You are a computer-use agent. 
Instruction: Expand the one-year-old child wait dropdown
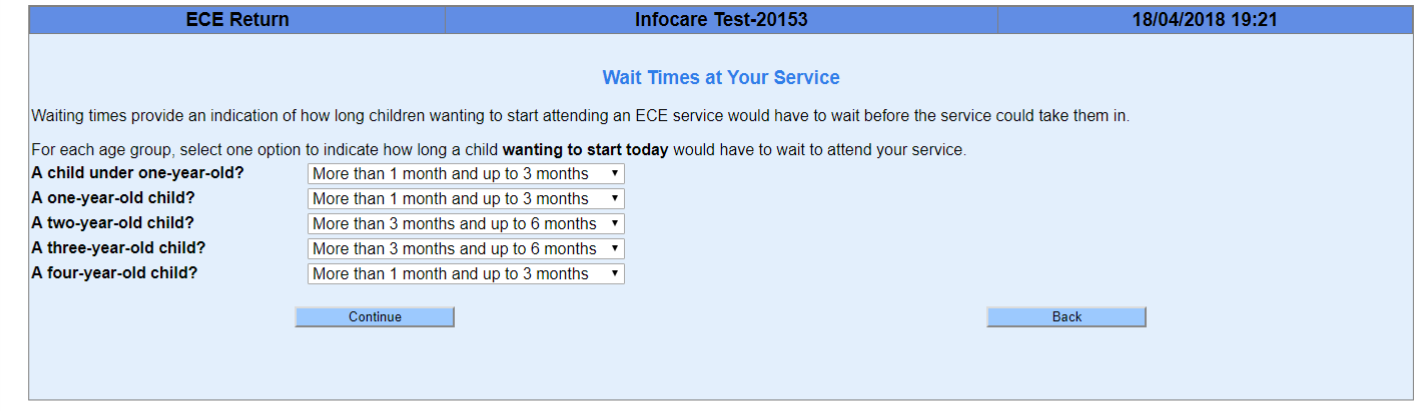465,199
